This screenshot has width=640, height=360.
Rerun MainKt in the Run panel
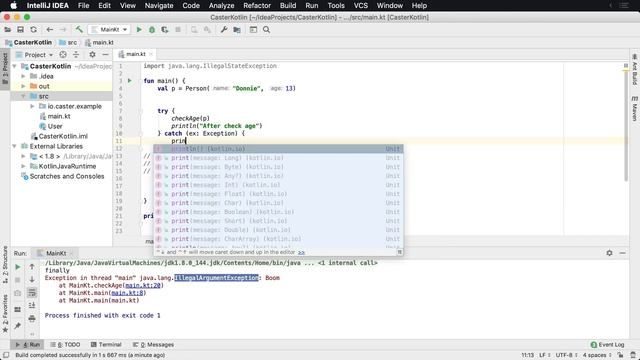point(18,267)
